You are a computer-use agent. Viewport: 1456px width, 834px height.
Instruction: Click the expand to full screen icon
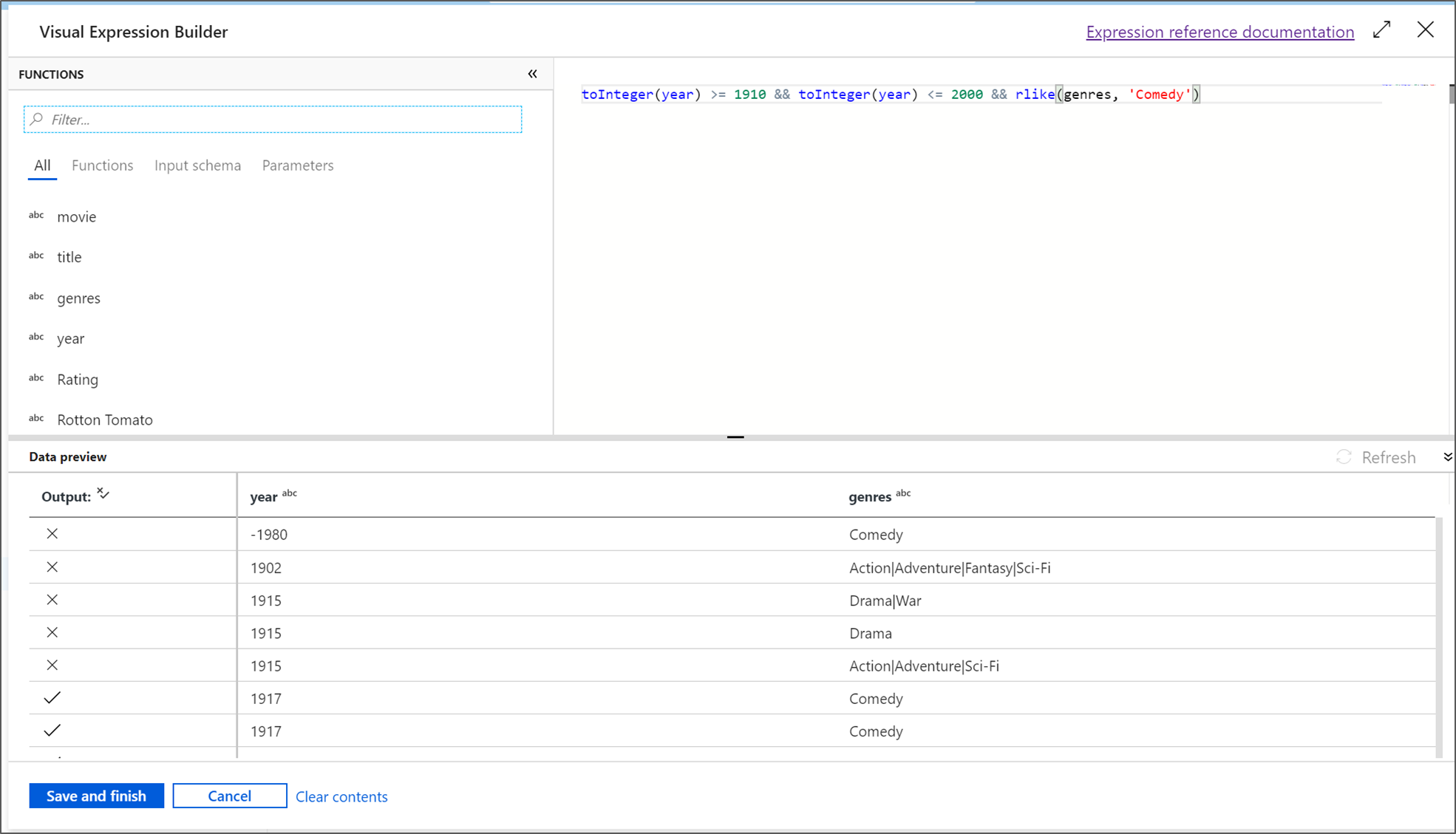(1384, 31)
